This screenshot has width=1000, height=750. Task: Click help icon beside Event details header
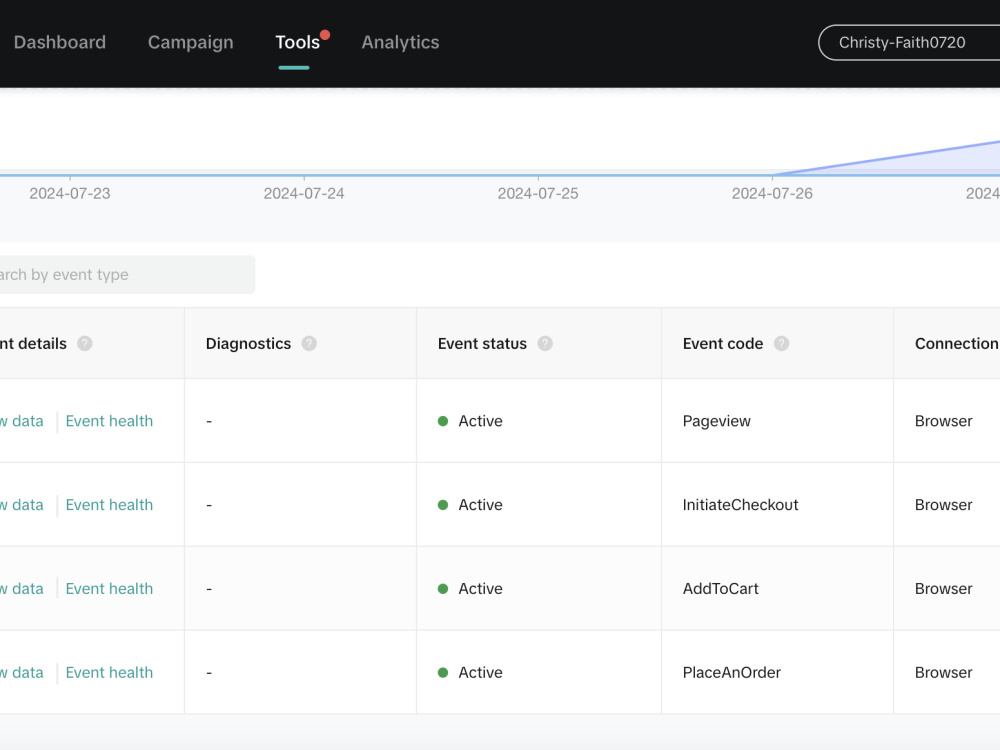click(85, 344)
